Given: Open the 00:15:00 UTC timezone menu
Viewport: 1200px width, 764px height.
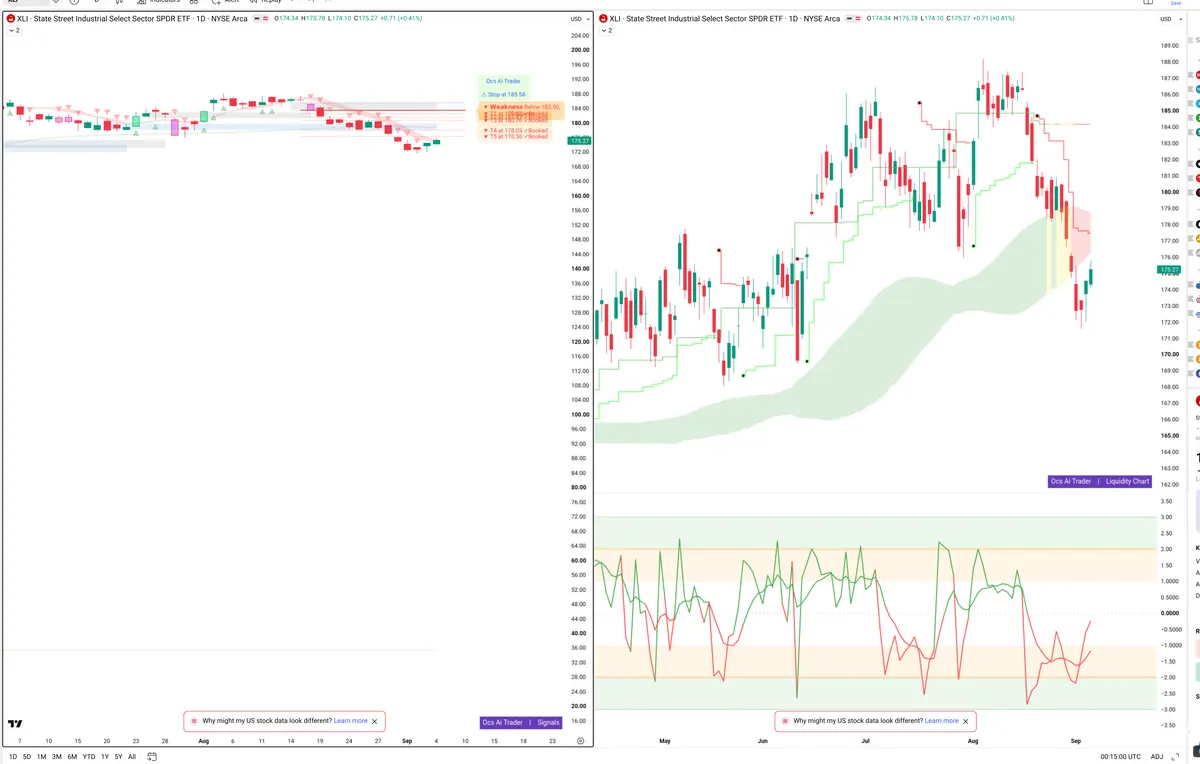Looking at the screenshot, I should tap(1120, 757).
